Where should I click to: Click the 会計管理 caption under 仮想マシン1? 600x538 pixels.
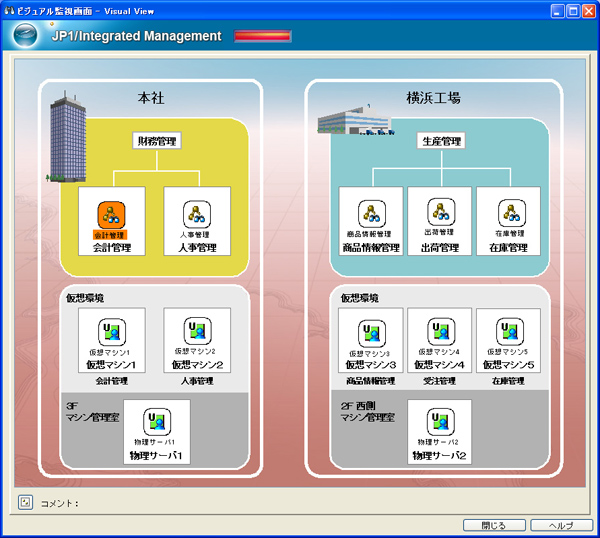click(x=112, y=381)
